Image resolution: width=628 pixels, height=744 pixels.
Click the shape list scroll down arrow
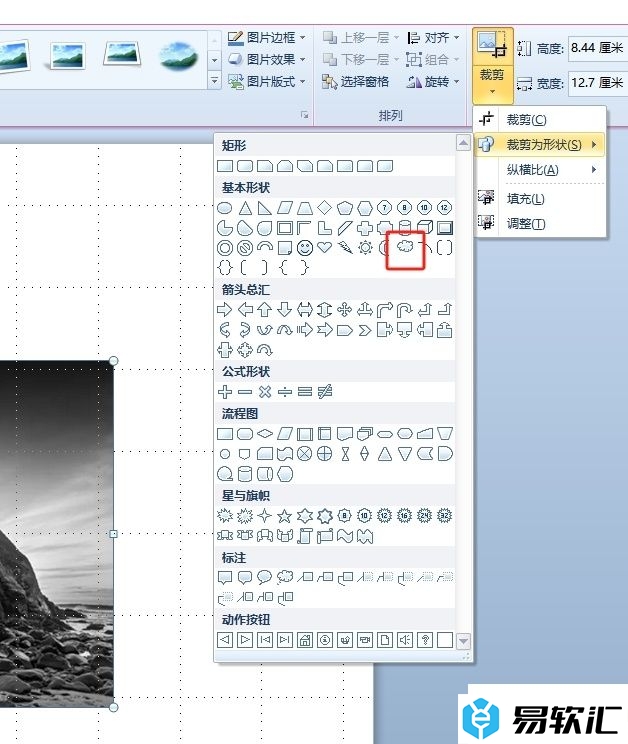pyautogui.click(x=463, y=641)
